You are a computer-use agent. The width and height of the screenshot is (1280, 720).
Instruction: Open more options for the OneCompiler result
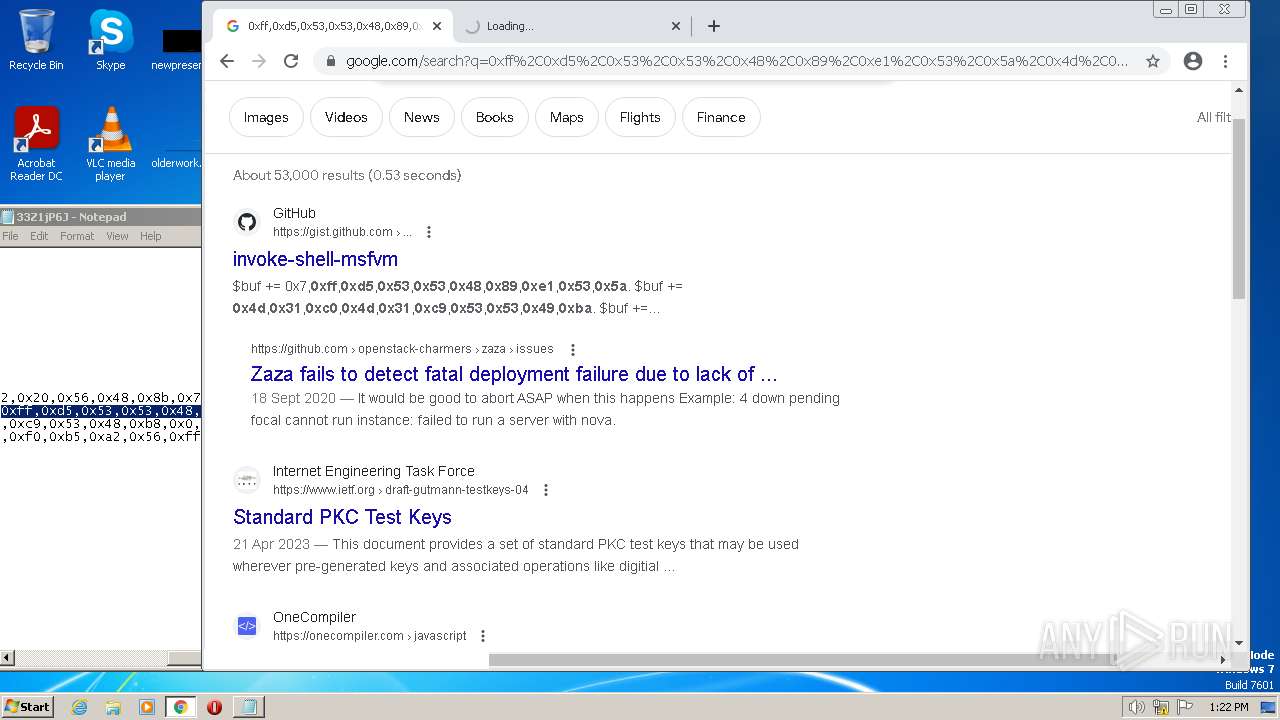(x=483, y=636)
